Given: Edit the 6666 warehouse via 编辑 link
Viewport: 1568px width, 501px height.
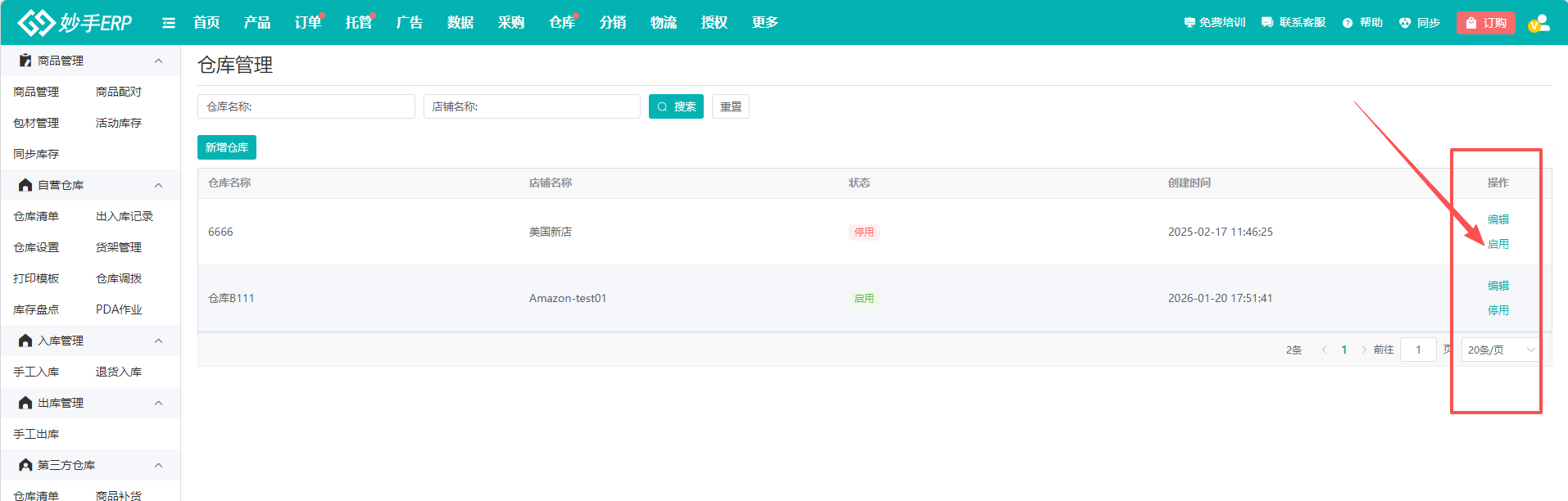Looking at the screenshot, I should tap(1498, 219).
